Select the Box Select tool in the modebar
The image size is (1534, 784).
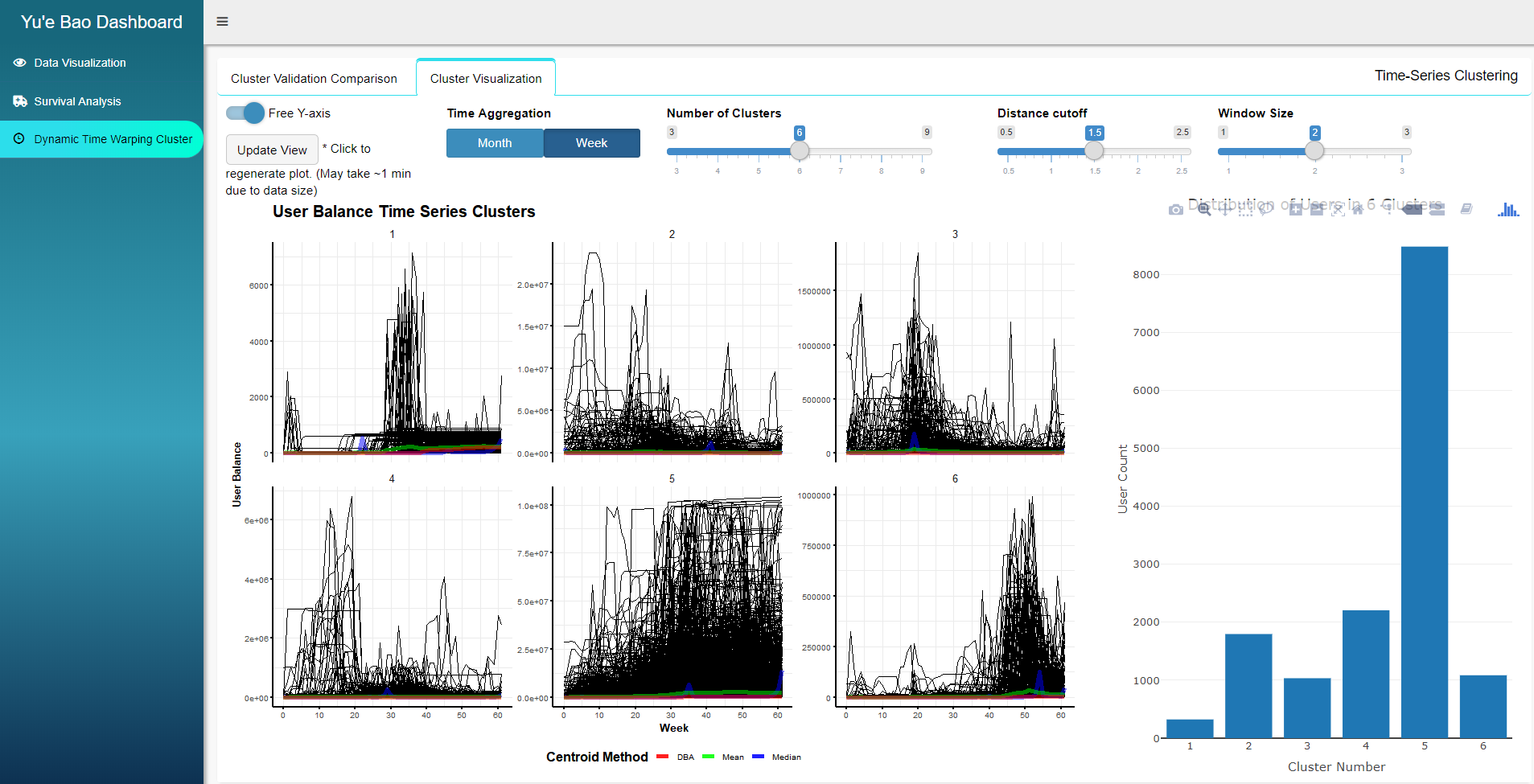1246,209
